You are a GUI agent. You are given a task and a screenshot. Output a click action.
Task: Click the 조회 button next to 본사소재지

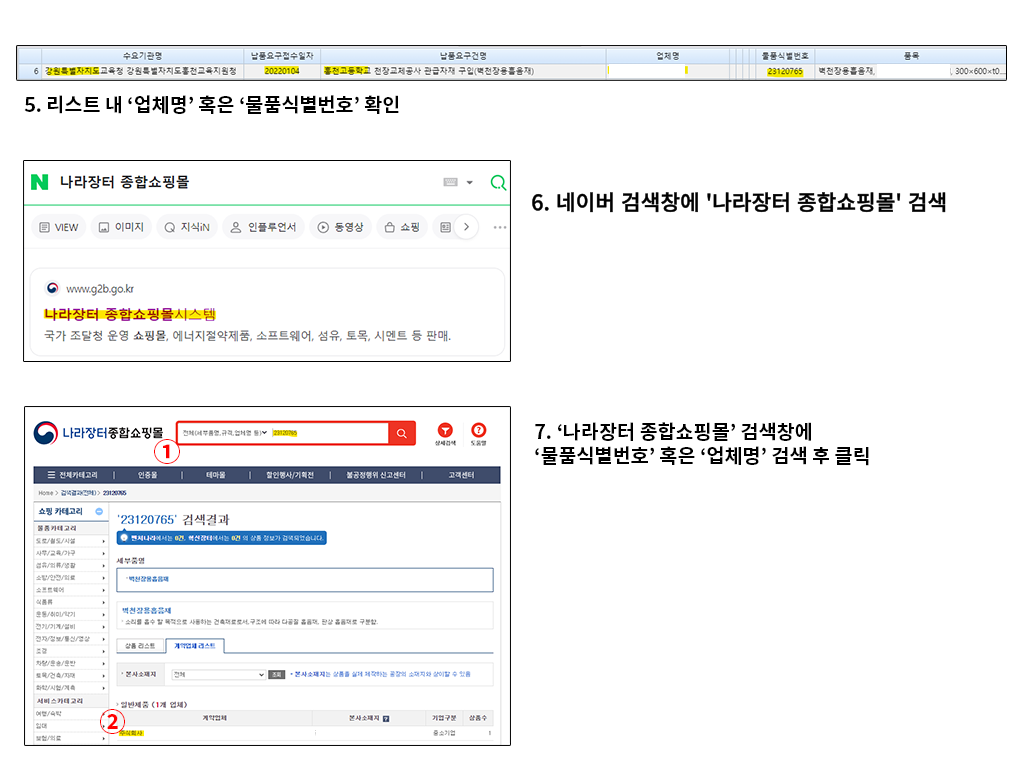point(276,672)
